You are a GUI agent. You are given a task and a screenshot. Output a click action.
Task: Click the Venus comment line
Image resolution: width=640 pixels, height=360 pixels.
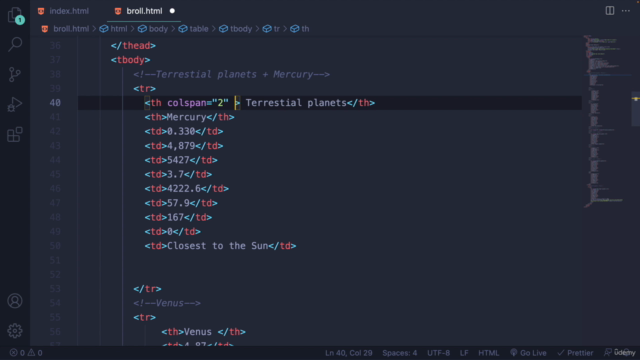[x=167, y=303]
